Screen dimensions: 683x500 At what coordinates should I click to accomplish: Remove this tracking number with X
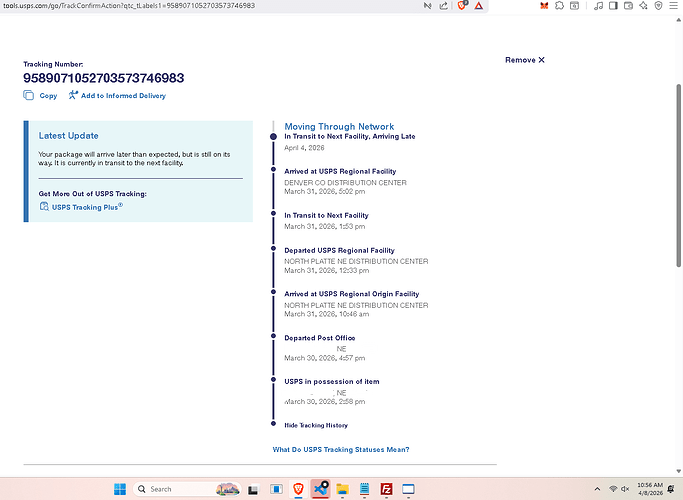525,60
